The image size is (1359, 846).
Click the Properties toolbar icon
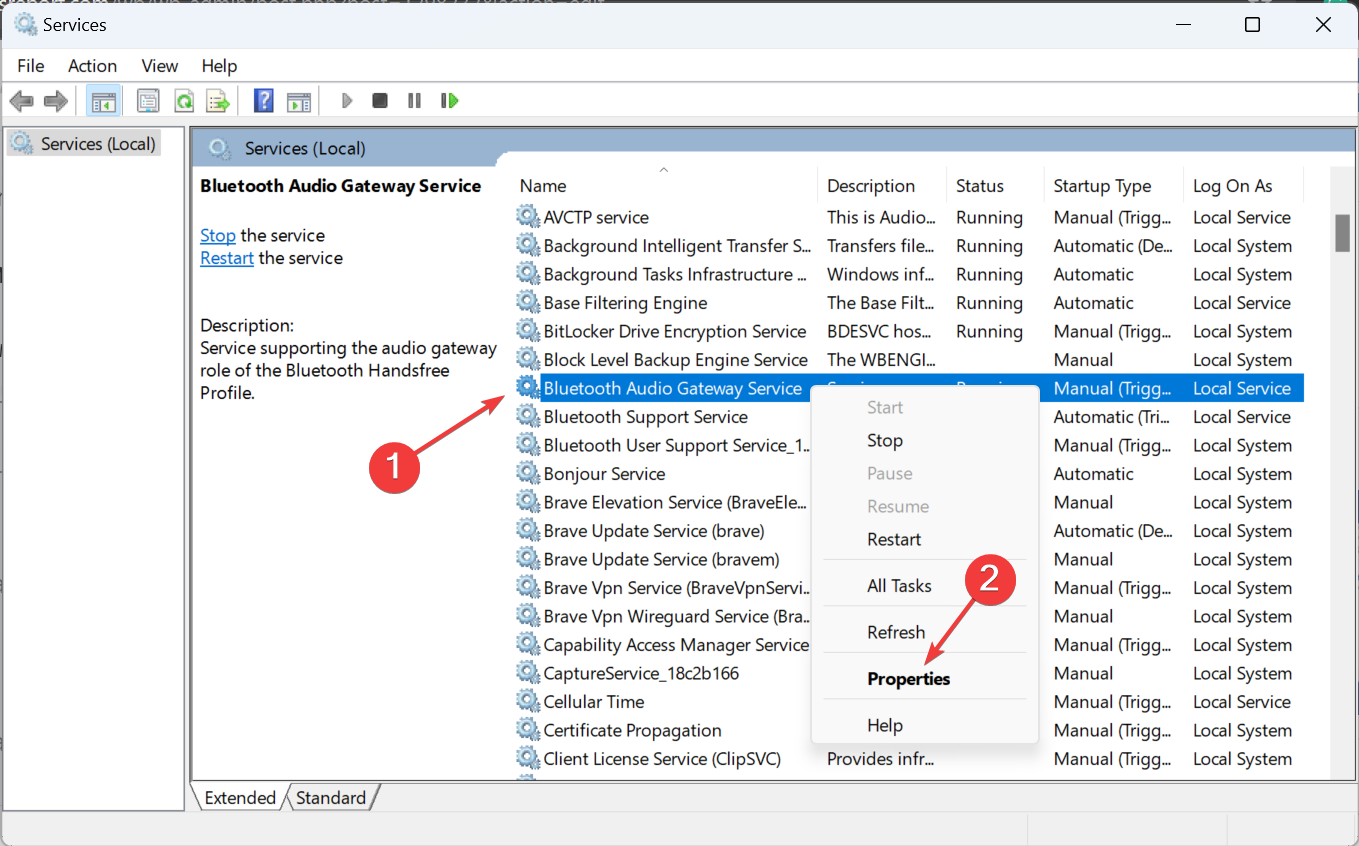click(x=149, y=100)
